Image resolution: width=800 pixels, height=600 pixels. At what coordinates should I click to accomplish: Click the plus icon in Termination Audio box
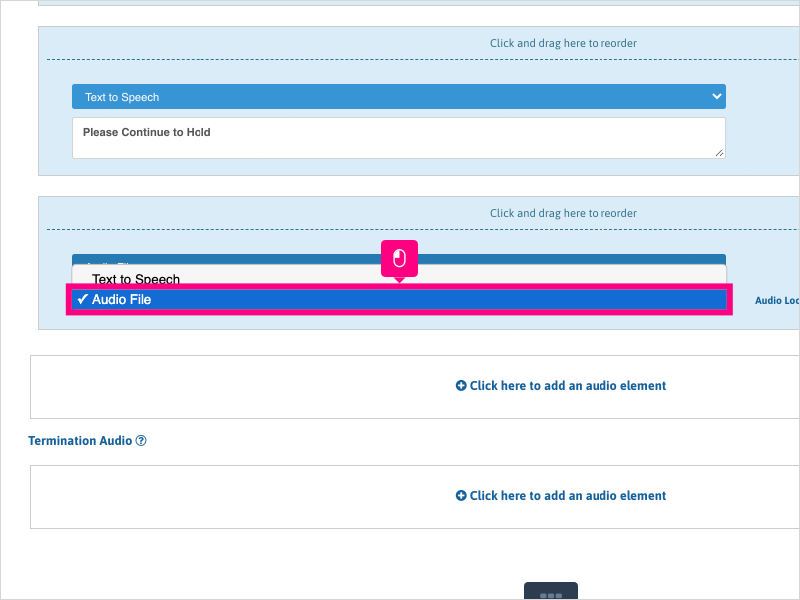point(461,495)
